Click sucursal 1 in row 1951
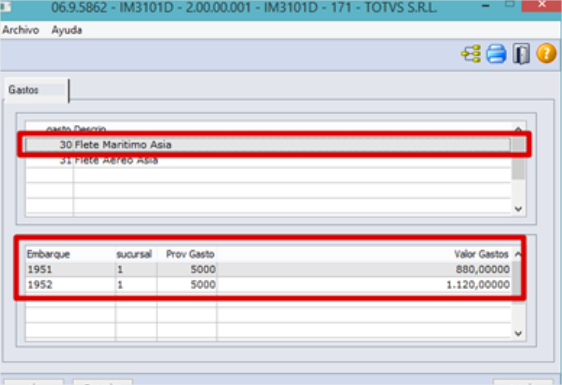 [x=136, y=269]
